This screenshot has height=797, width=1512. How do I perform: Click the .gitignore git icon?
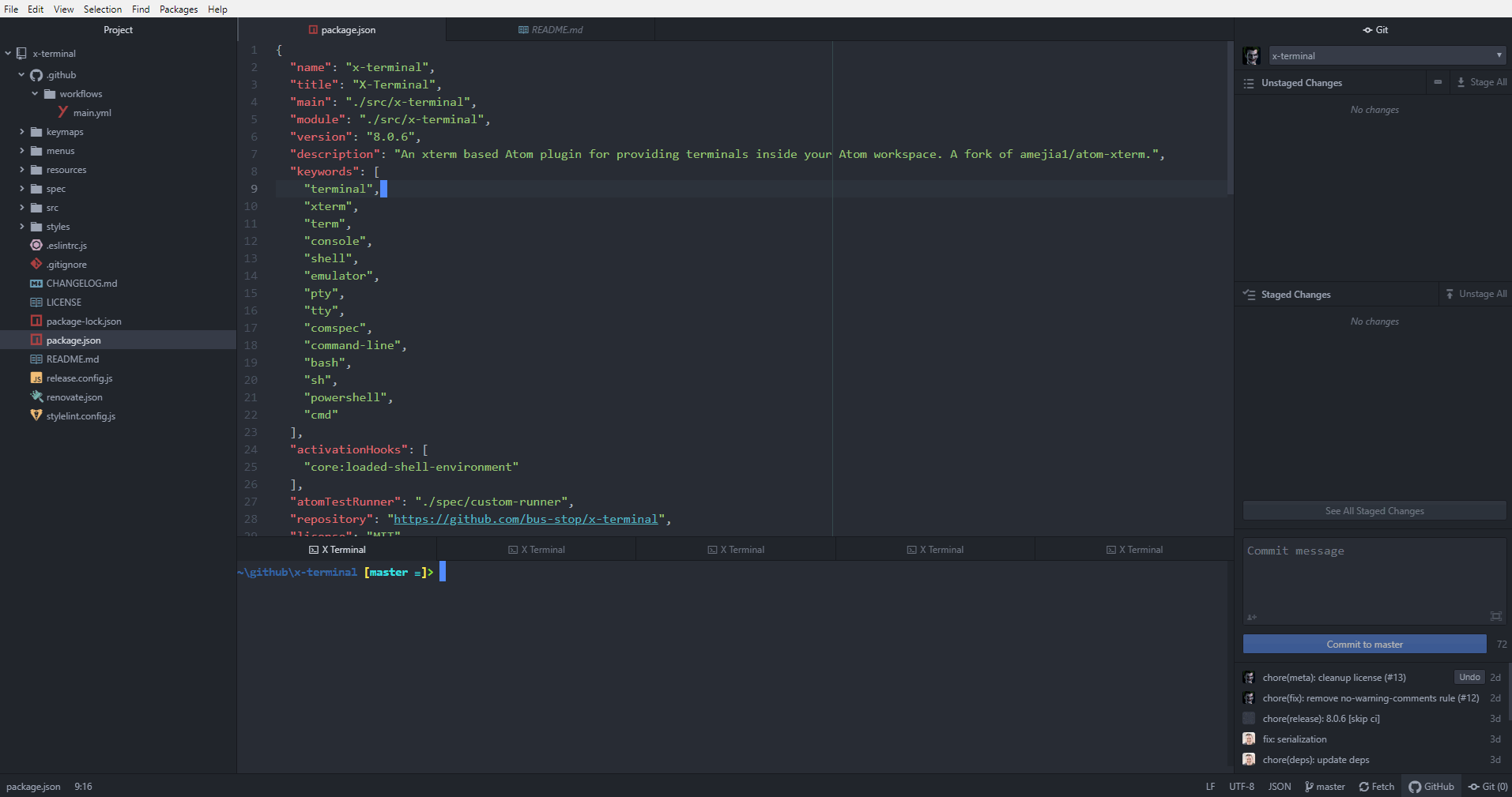click(36, 264)
